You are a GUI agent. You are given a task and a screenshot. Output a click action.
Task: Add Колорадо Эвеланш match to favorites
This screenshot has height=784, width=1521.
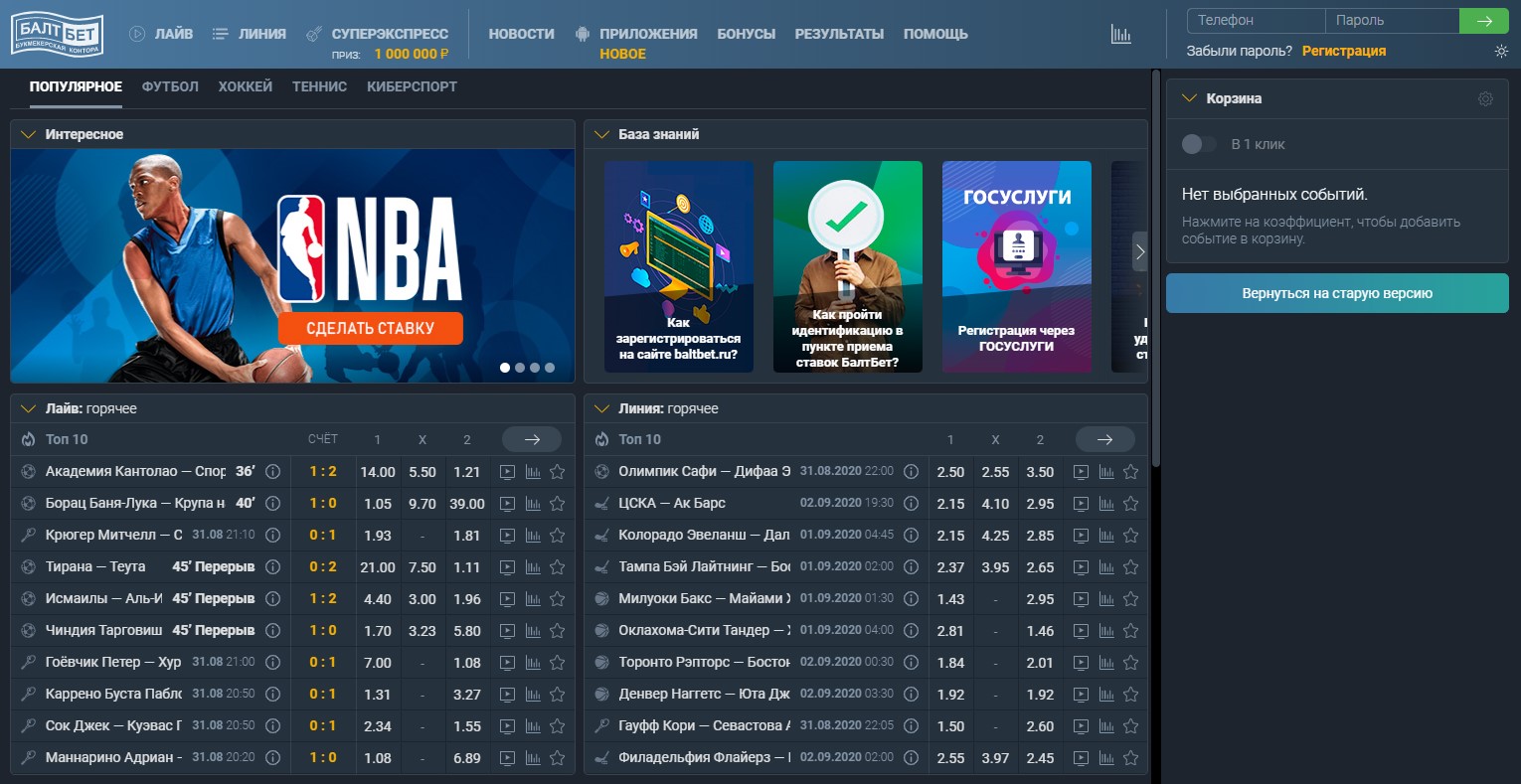[x=1130, y=536]
